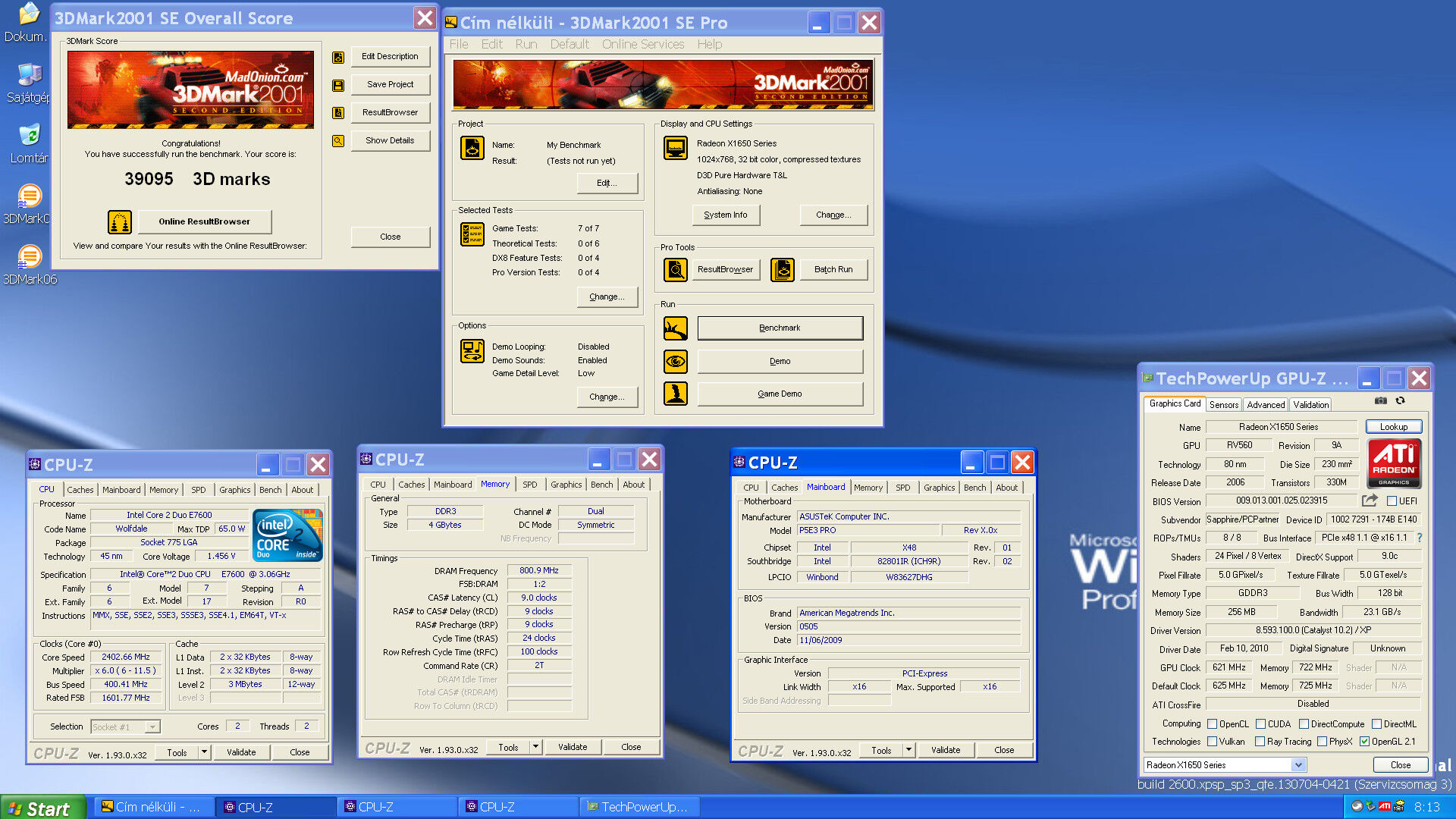Click the Batch Run icon
The width and height of the screenshot is (1456, 819).
pyautogui.click(x=783, y=269)
